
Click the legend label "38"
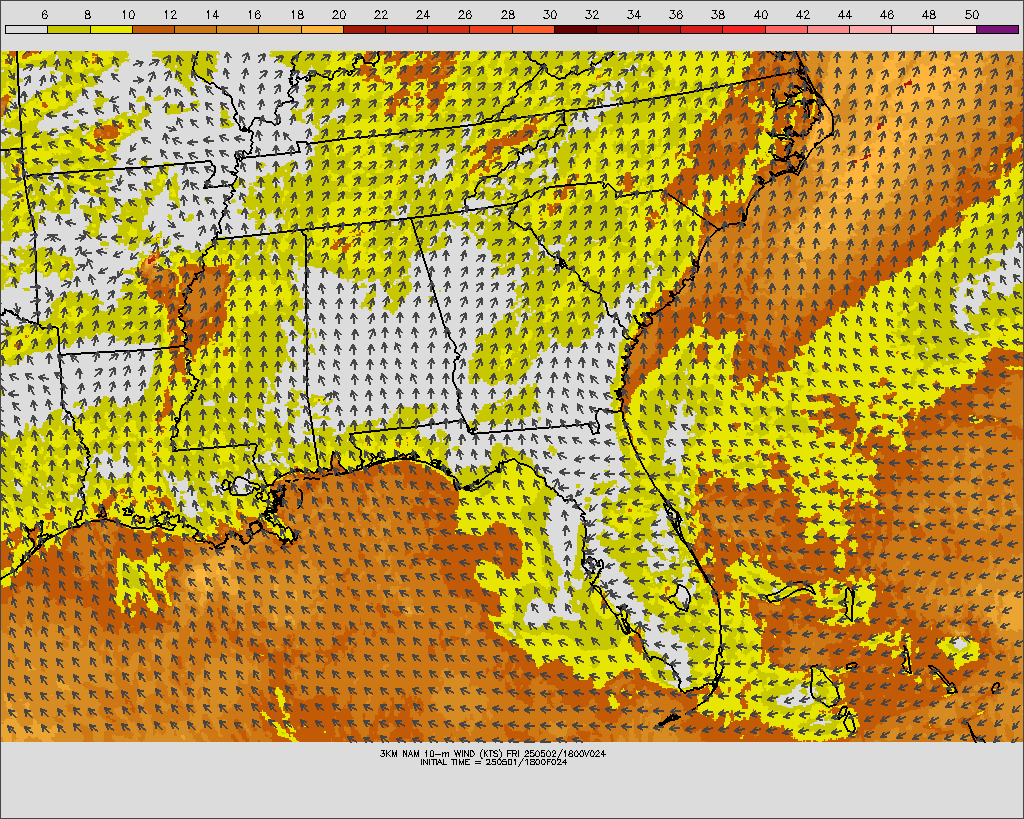click(x=718, y=14)
